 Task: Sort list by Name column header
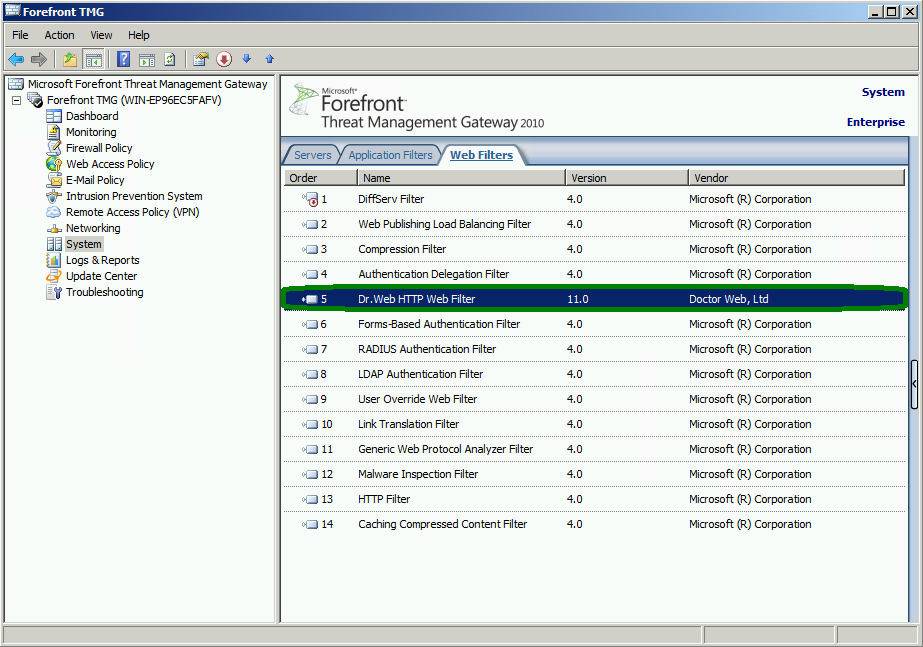pyautogui.click(x=461, y=178)
